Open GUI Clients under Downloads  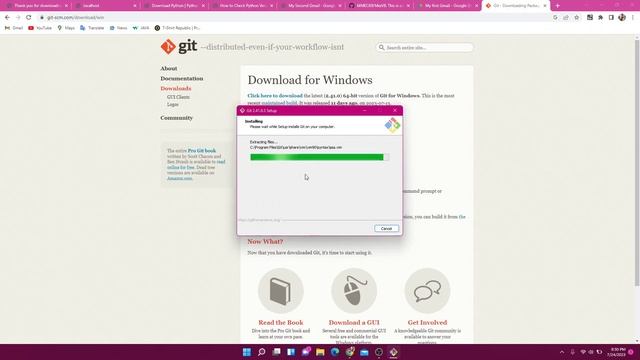coord(178,97)
